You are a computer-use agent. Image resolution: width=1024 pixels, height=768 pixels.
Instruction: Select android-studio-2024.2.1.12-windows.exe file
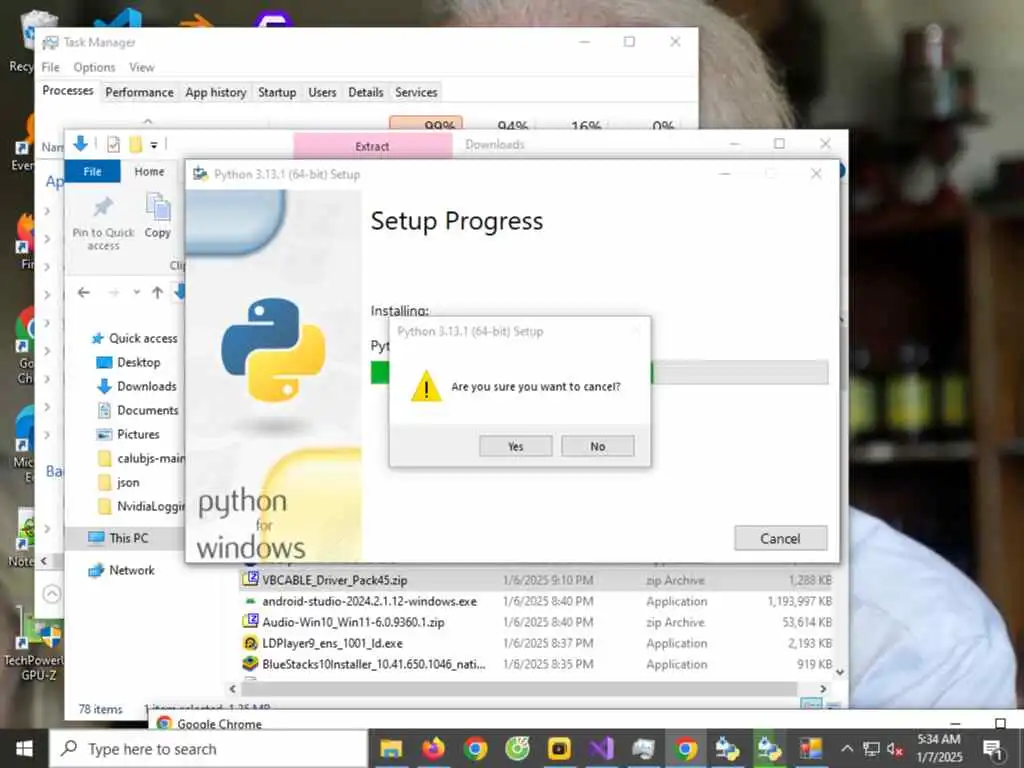[536, 601]
